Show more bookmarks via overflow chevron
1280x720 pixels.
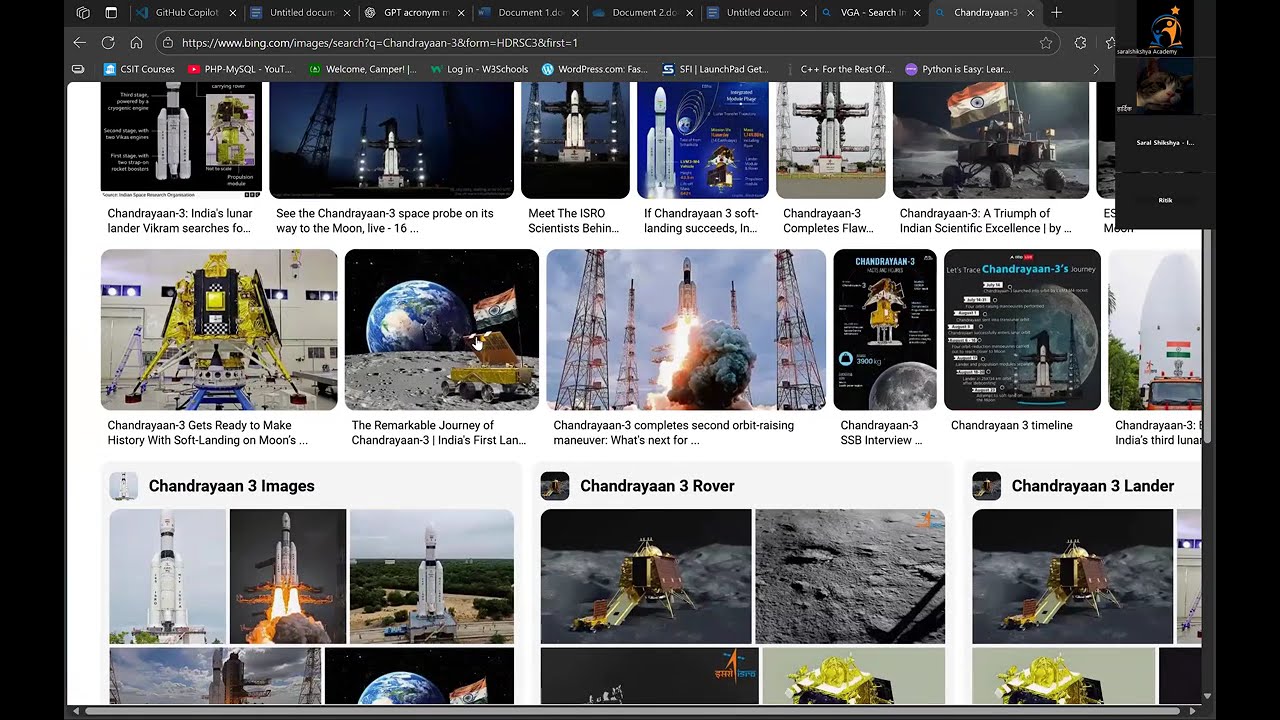click(x=1096, y=69)
